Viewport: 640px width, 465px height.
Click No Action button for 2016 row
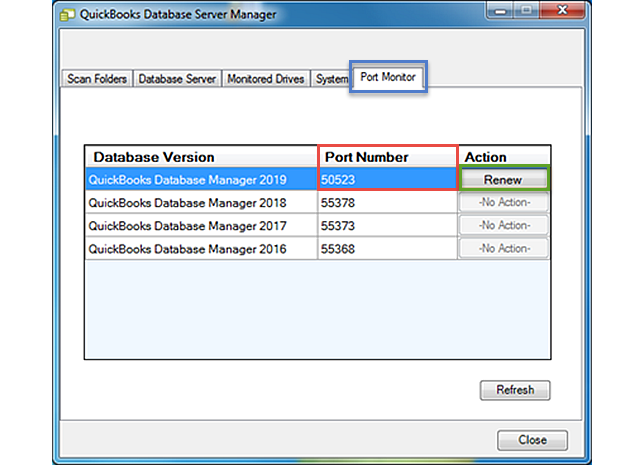[x=504, y=248]
